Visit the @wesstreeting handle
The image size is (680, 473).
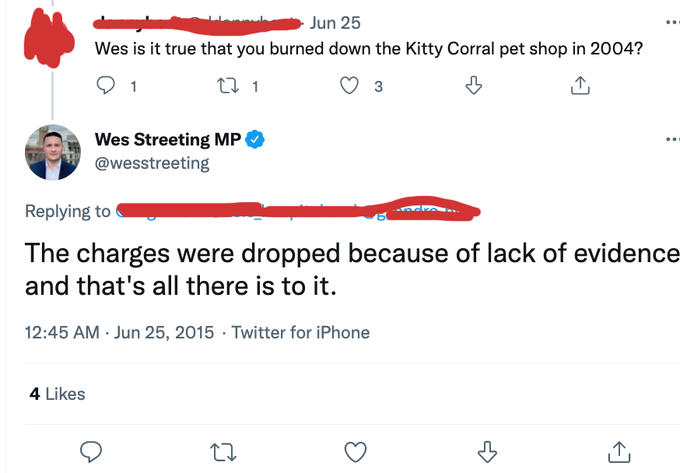151,163
